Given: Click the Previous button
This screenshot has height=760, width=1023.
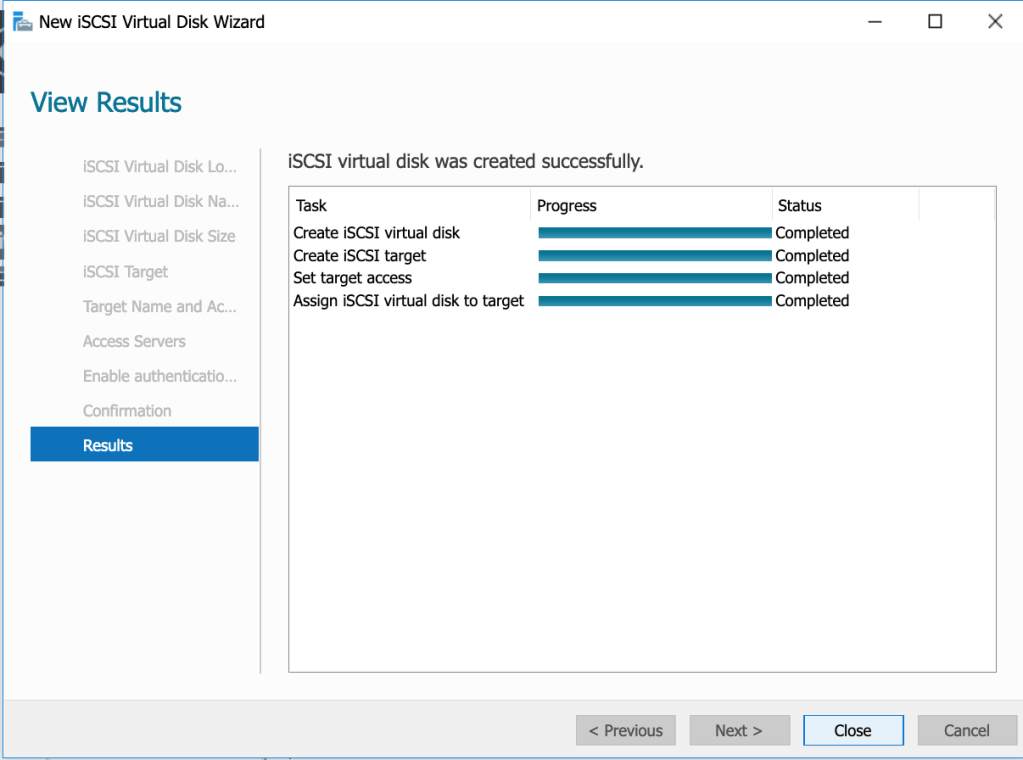Looking at the screenshot, I should 625,730.
